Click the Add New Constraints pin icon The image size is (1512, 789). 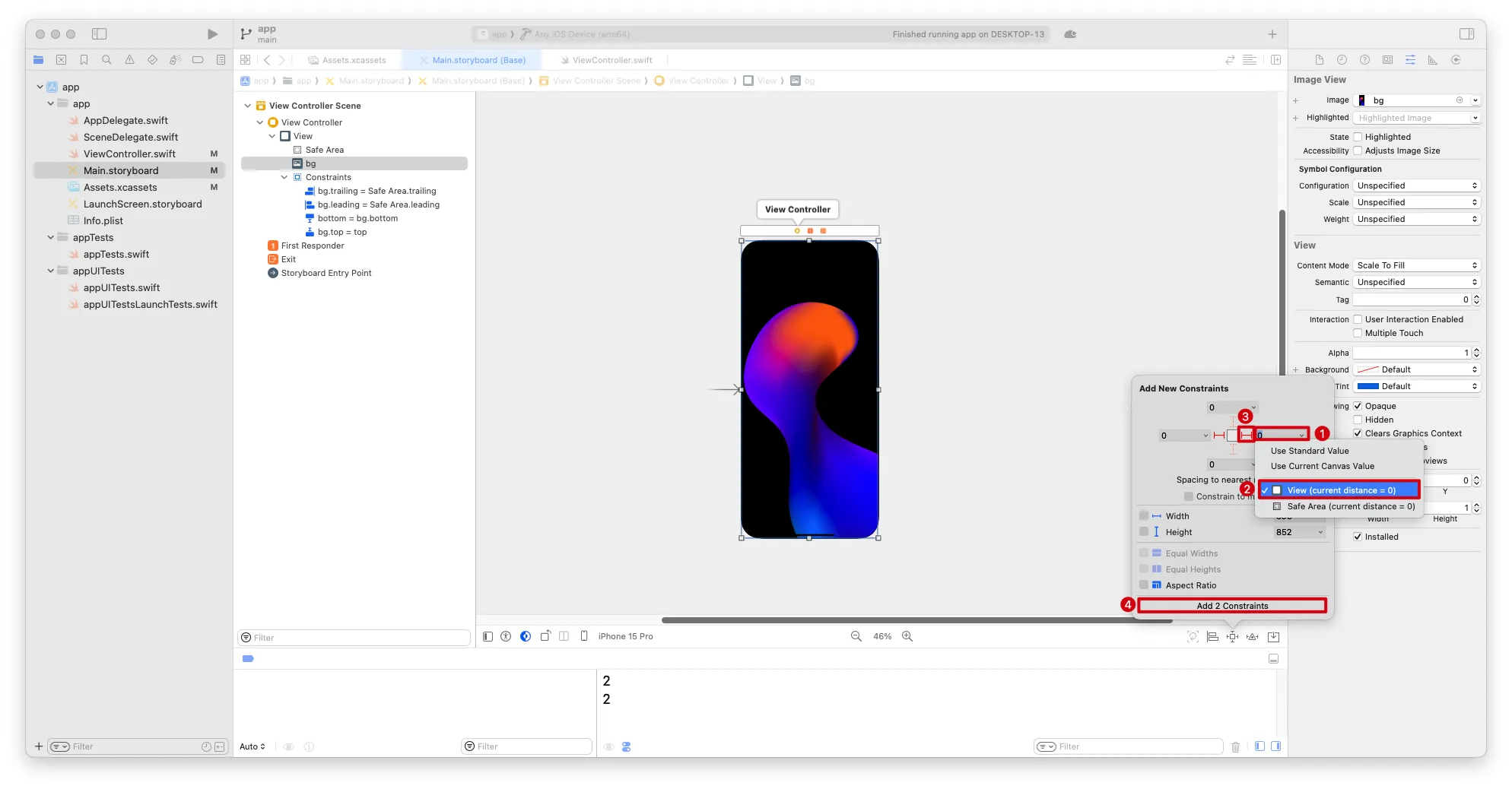tap(1232, 637)
